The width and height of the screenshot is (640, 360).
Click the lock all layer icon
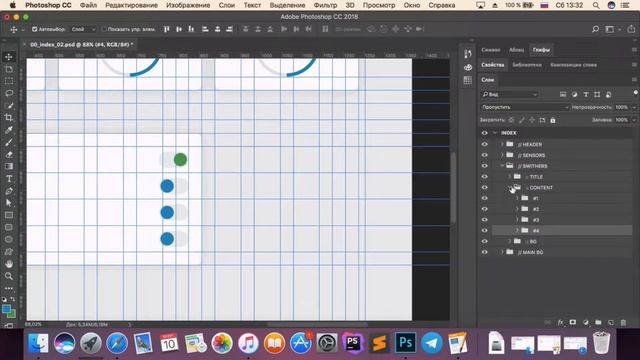(553, 120)
